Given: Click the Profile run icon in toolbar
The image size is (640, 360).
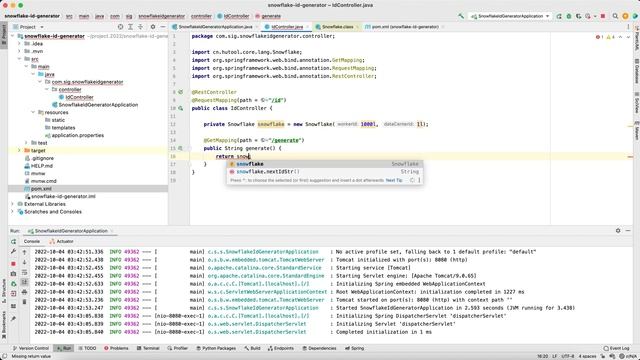Looking at the screenshot, I should coord(588,16).
